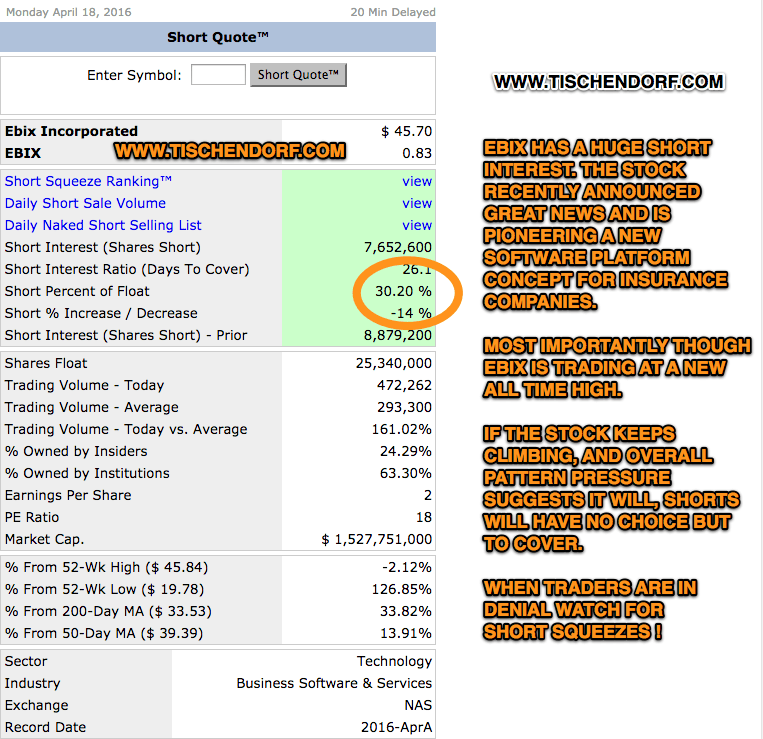Click view next to Daily Short Sale Volume

click(x=417, y=203)
